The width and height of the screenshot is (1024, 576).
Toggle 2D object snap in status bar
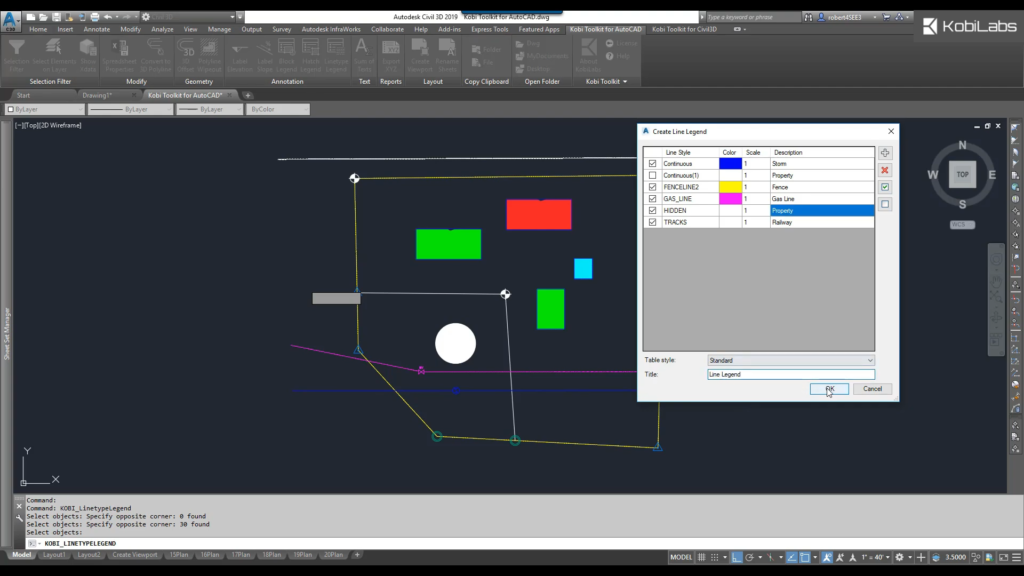pyautogui.click(x=805, y=557)
